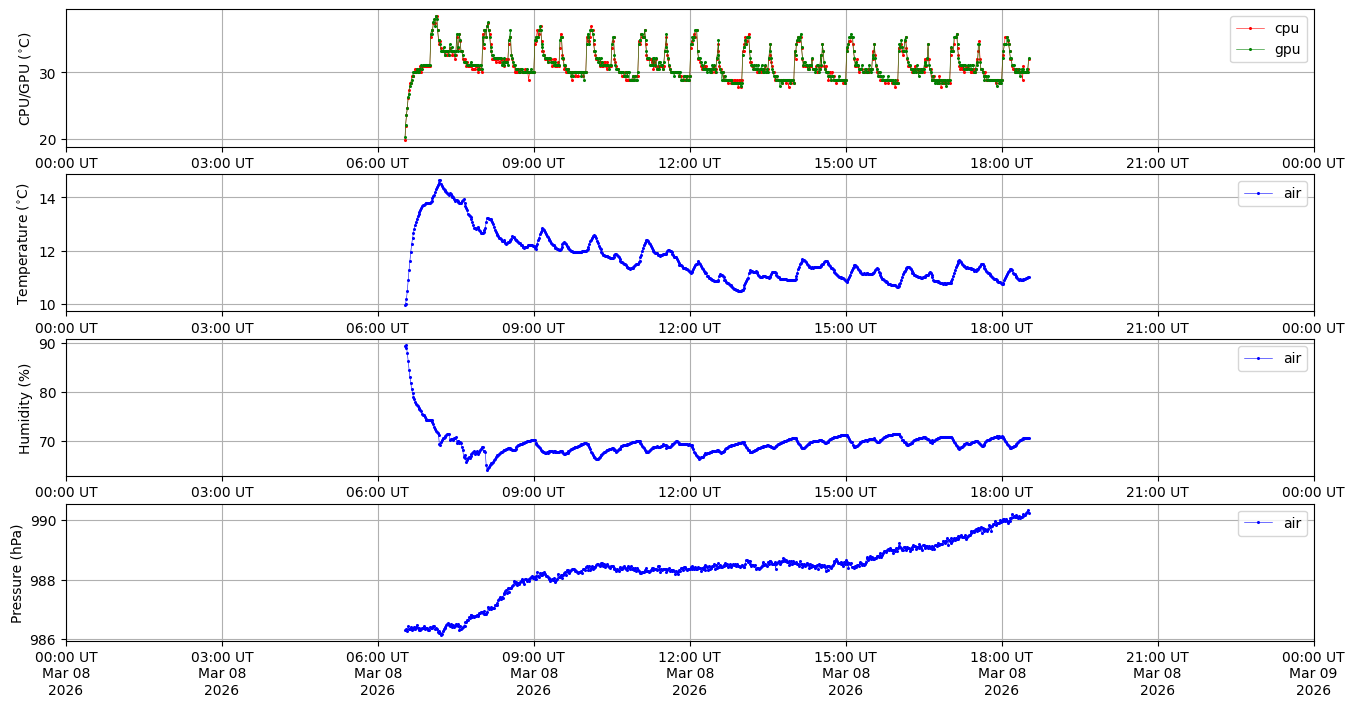1354x707 pixels.
Task: Click the 21:00 UT tick below Humidity chart
Action: click(x=1157, y=492)
